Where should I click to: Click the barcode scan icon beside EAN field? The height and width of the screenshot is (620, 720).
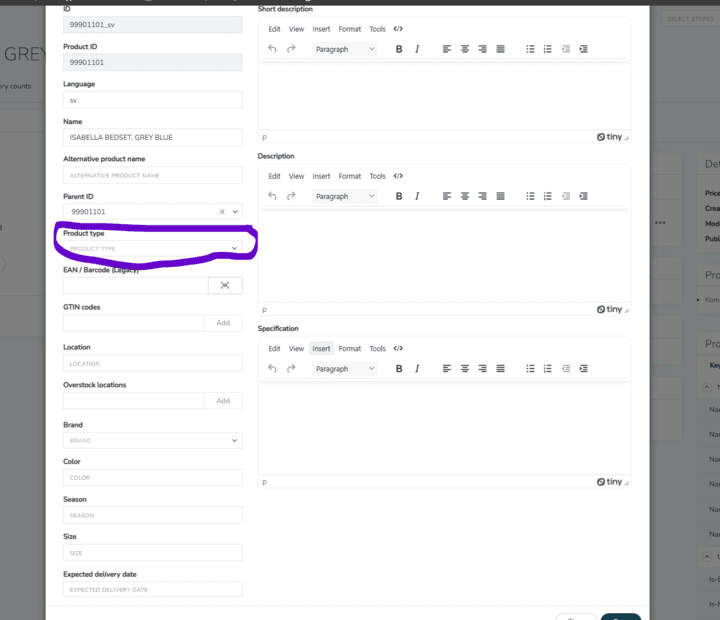[224, 285]
